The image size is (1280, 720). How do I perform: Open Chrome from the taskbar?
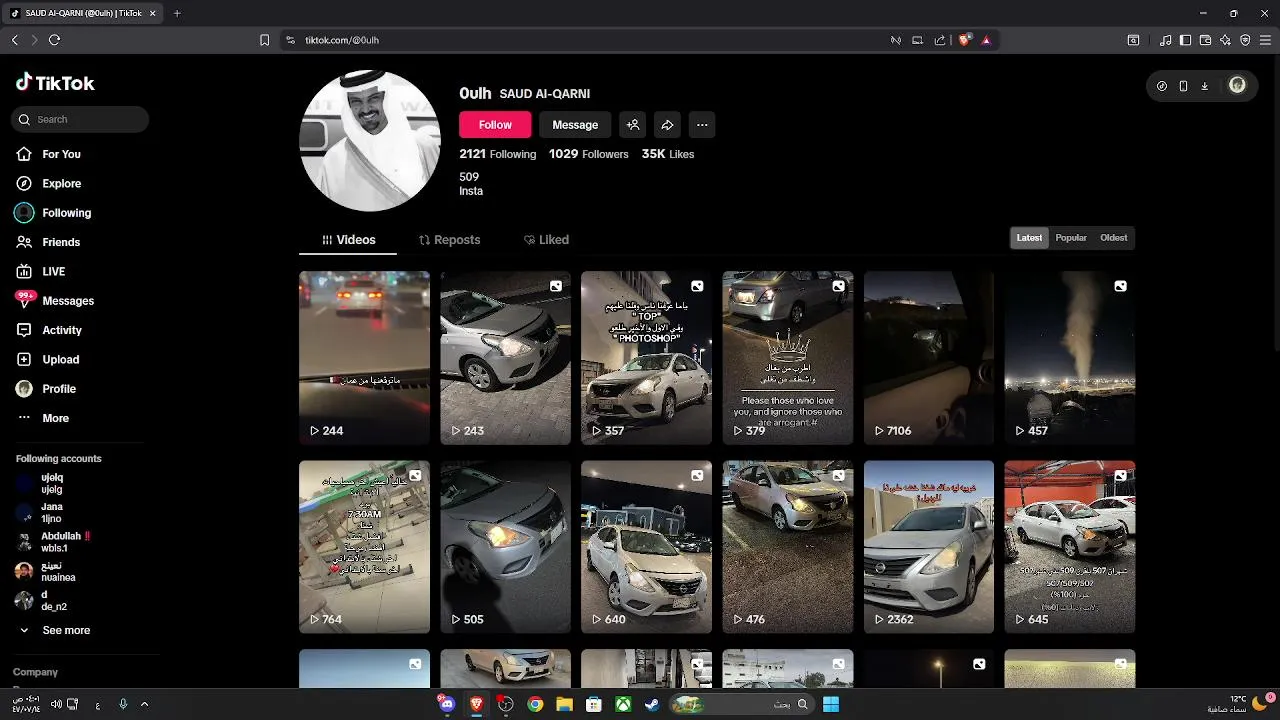[535, 704]
